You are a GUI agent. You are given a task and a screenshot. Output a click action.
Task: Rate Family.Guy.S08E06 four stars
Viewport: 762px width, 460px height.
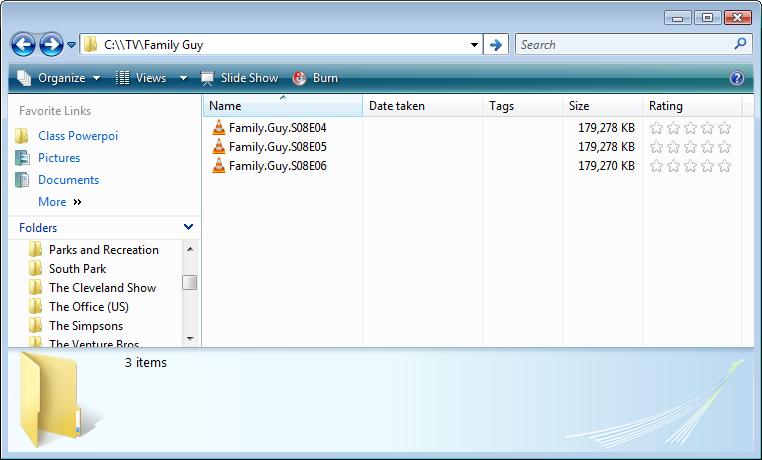tap(708, 166)
